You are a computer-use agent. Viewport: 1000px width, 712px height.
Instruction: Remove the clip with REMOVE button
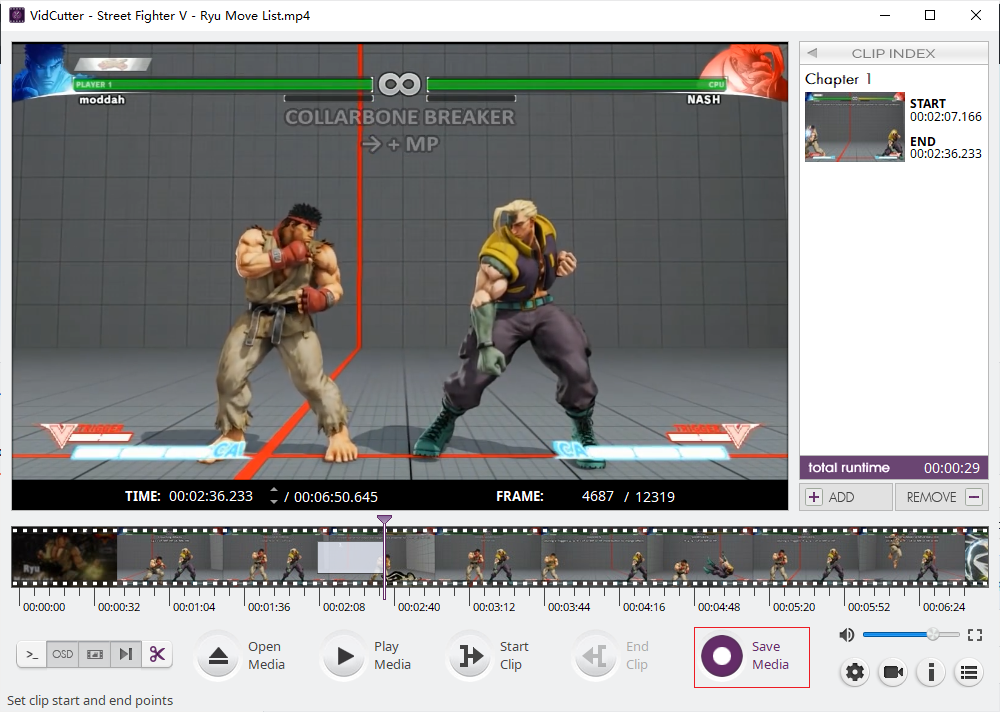[x=941, y=497]
